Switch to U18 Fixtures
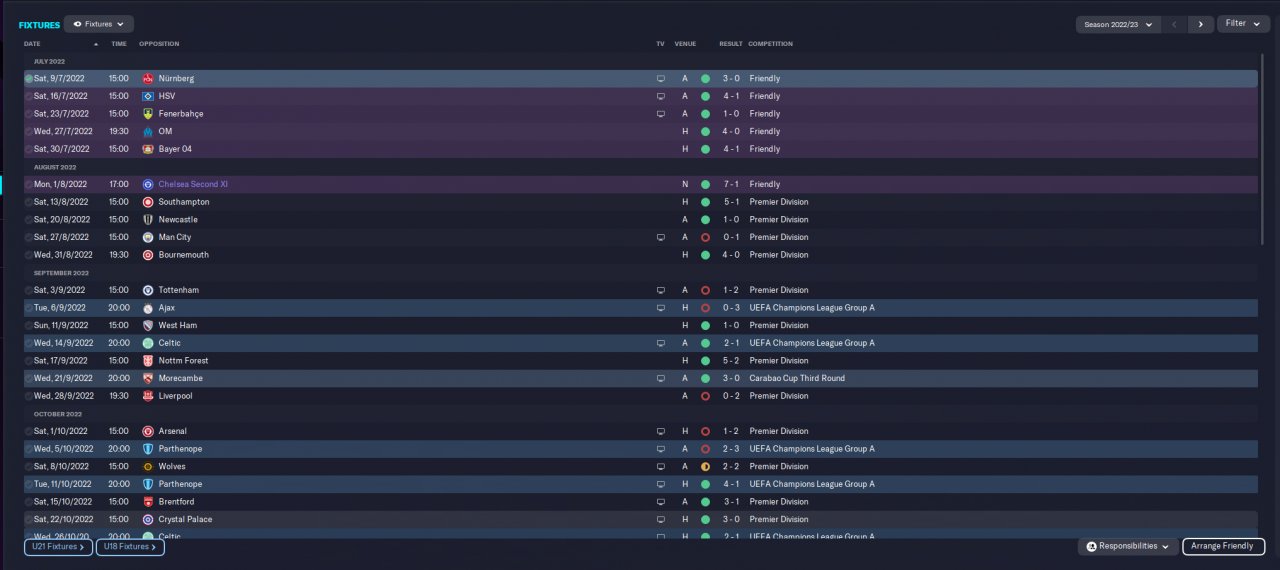The width and height of the screenshot is (1280, 570). [x=130, y=547]
